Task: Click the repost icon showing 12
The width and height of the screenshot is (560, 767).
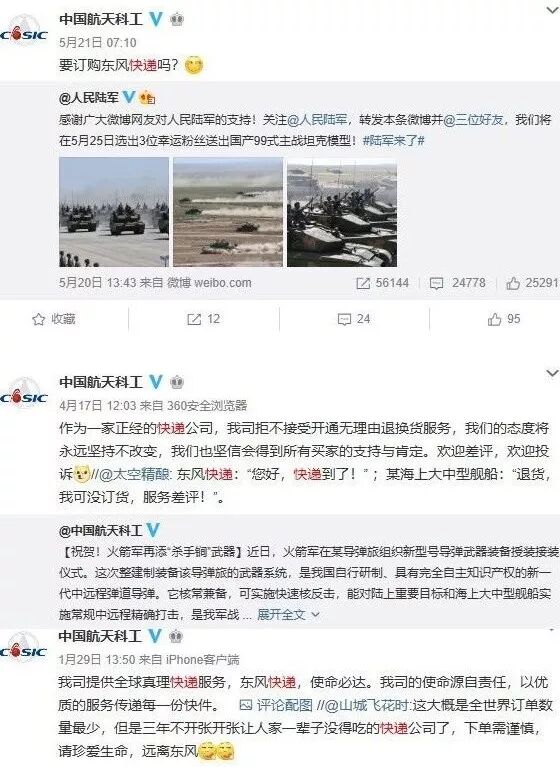Action: pyautogui.click(x=194, y=319)
